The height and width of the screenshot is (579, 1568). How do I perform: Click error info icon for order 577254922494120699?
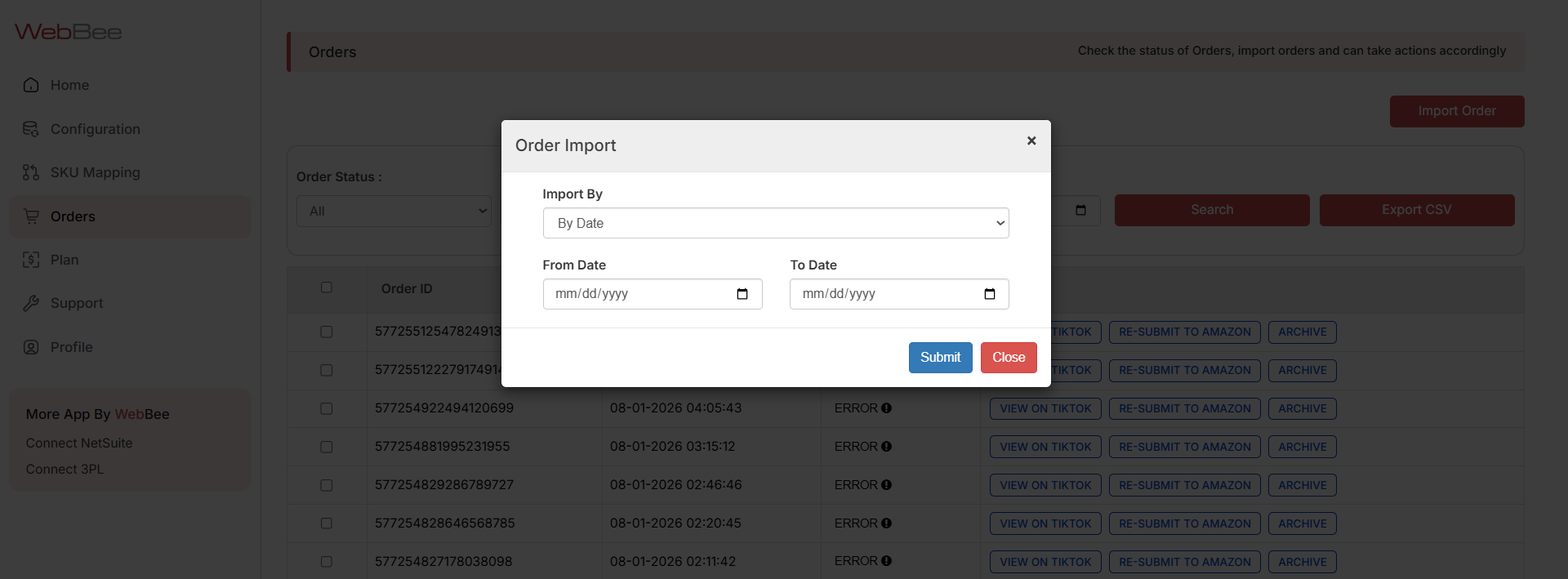point(886,408)
